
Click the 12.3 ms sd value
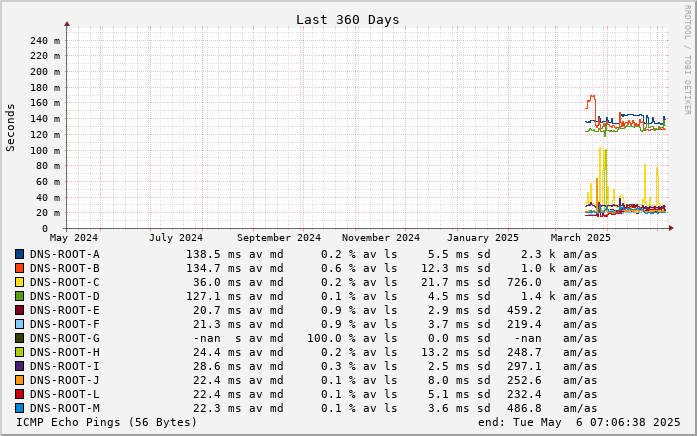(x=445, y=268)
